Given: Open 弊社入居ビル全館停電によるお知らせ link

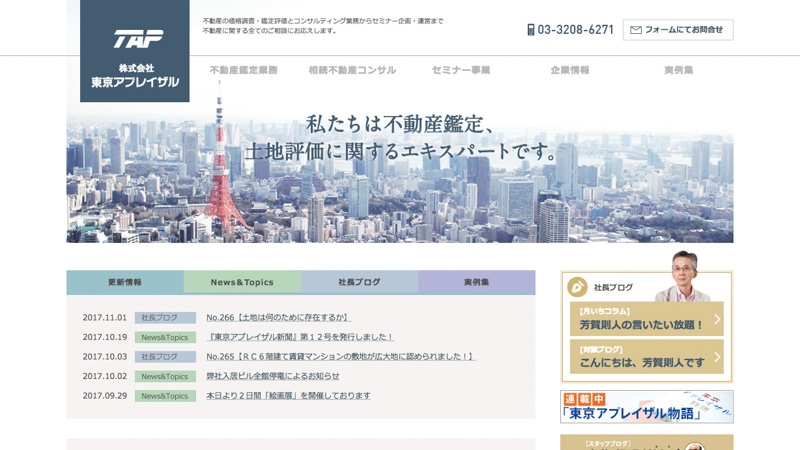Looking at the screenshot, I should coord(272,376).
